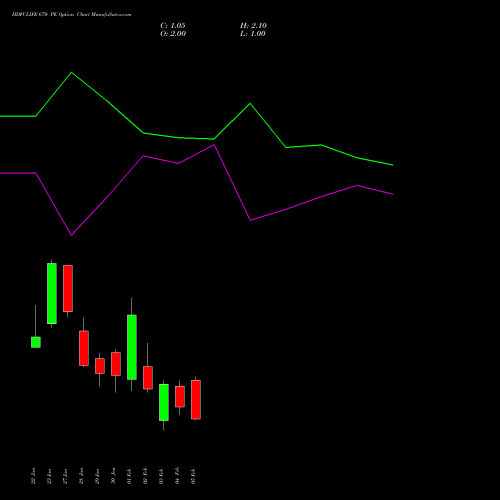Select the green 03 Feb candle

tap(164, 402)
